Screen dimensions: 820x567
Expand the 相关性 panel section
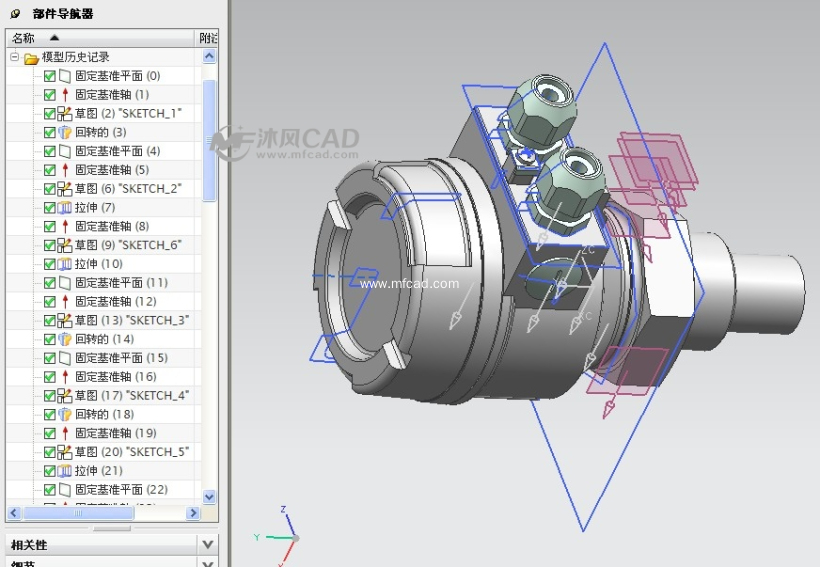pos(208,545)
